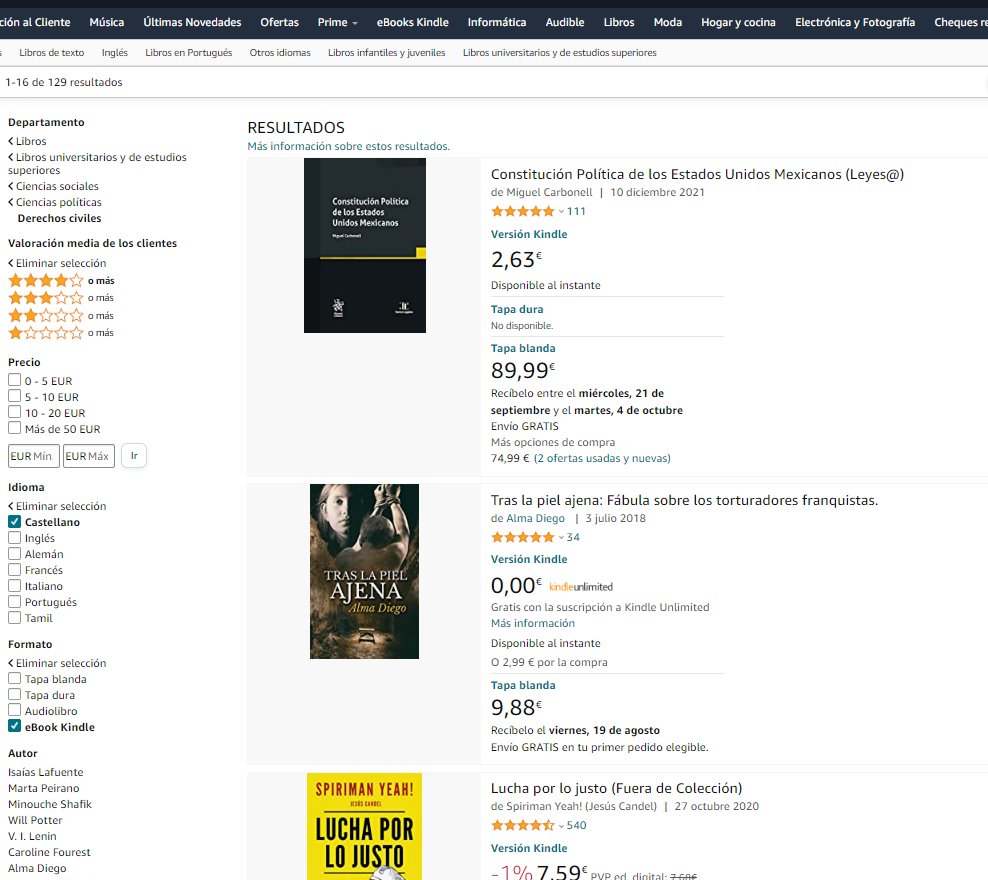
Task: Click the Ir price filter button
Action: click(134, 455)
